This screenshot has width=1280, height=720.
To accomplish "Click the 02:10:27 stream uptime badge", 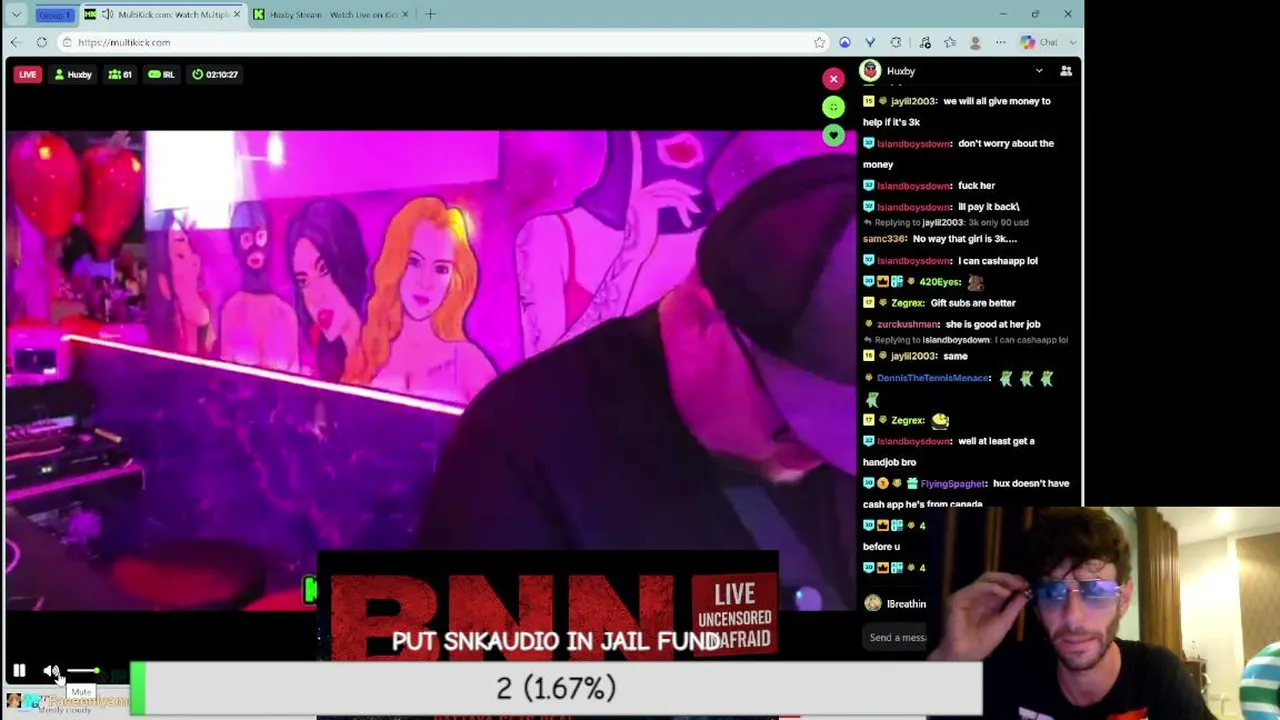I will tap(215, 74).
